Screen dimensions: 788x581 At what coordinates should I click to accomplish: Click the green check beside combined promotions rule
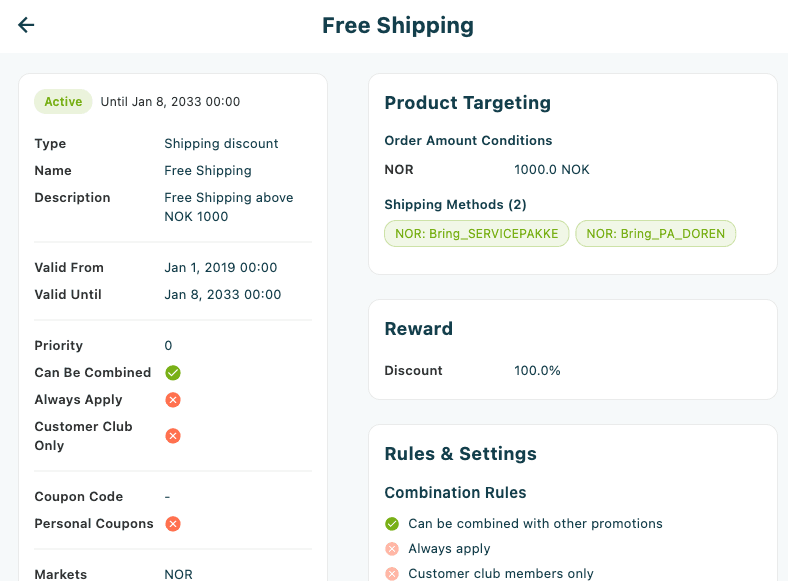pyautogui.click(x=392, y=524)
